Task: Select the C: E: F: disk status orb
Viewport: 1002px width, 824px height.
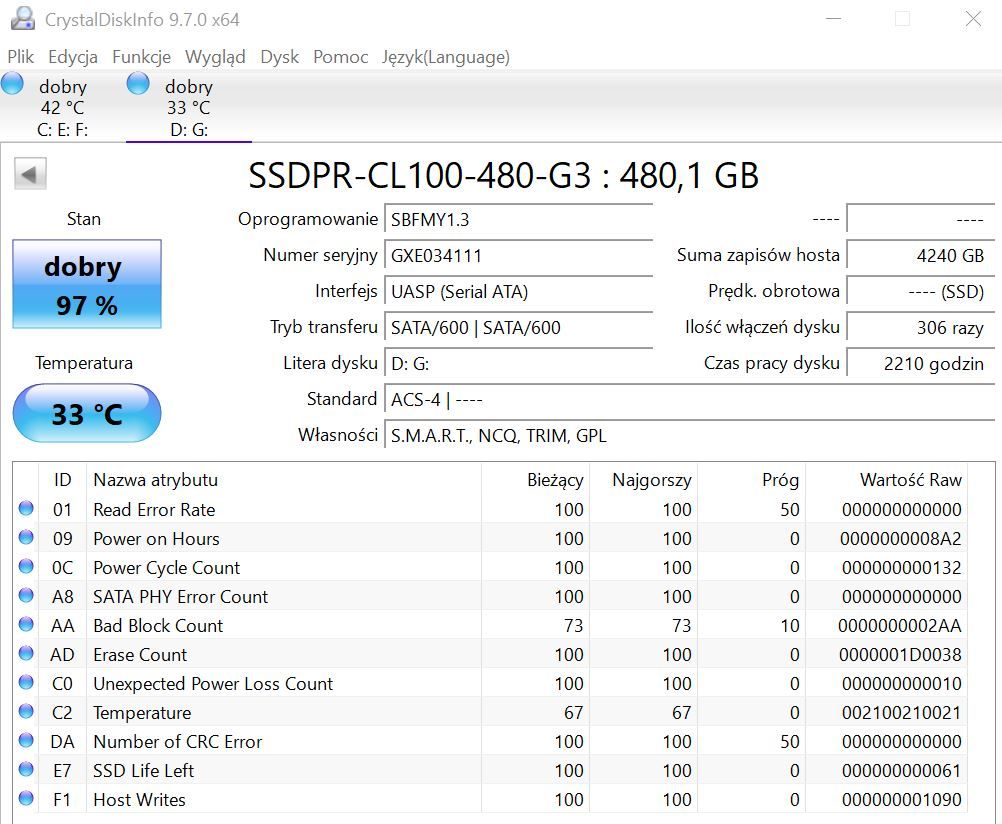Action: pyautogui.click(x=12, y=84)
